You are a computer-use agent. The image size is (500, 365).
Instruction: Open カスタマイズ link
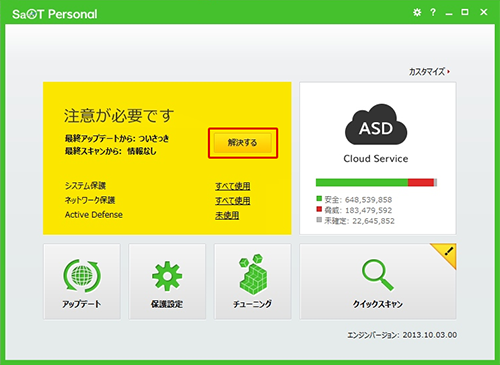pyautogui.click(x=427, y=72)
